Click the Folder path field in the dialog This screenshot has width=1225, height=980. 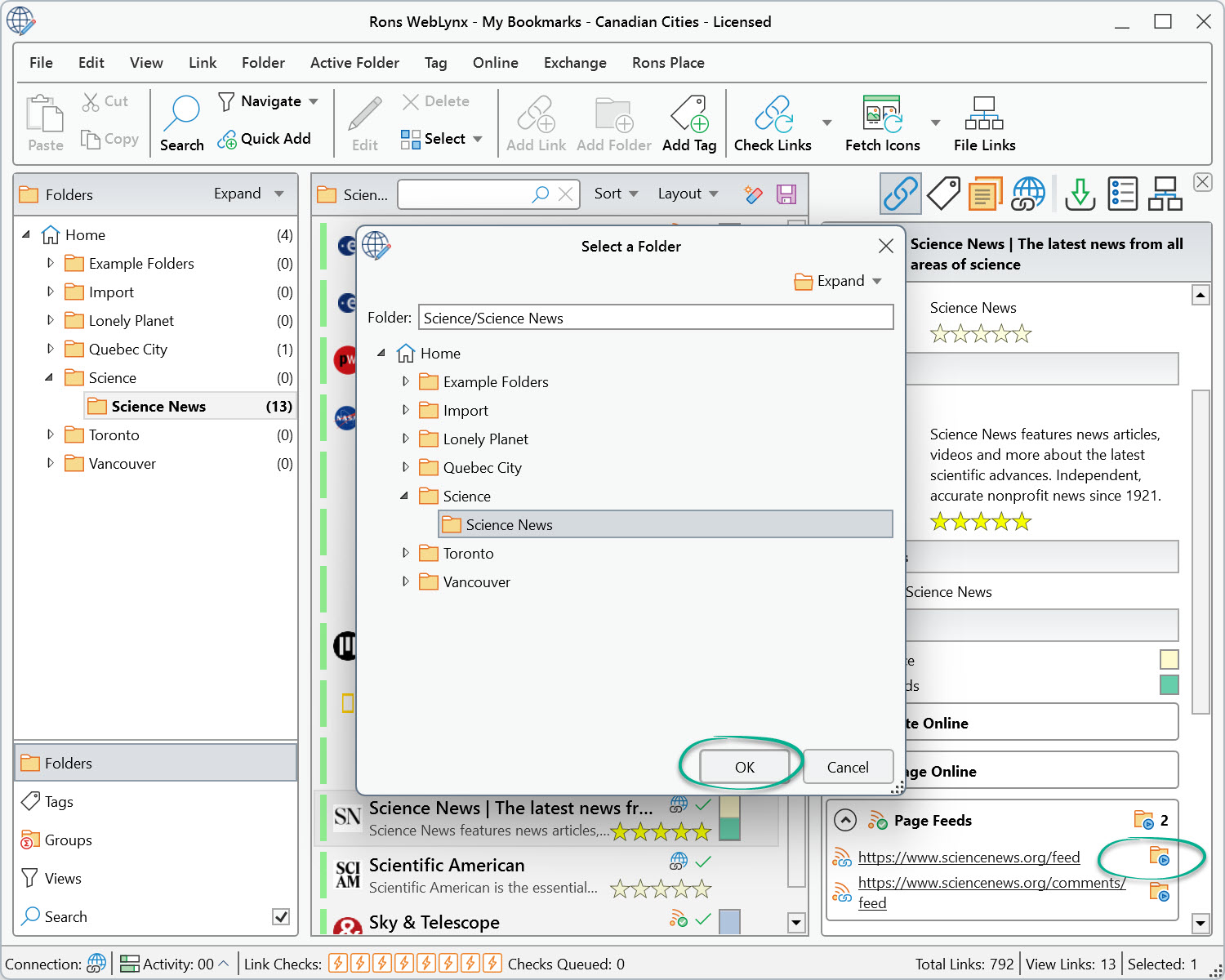click(x=656, y=318)
